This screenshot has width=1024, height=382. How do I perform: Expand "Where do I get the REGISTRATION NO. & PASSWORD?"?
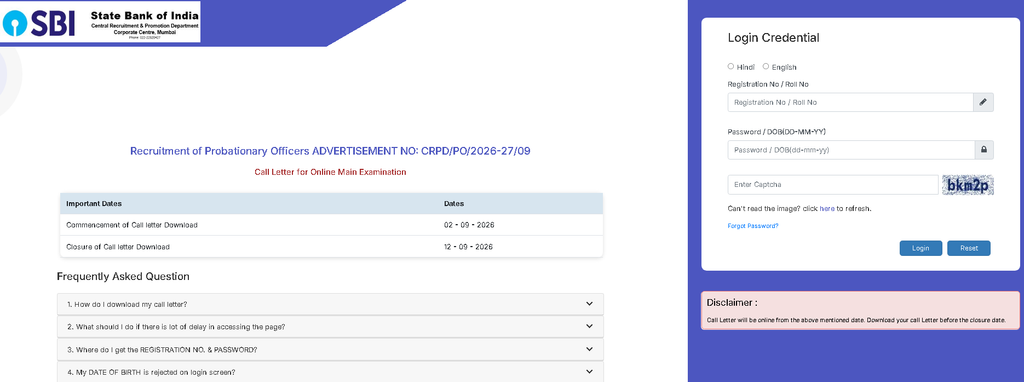(330, 349)
